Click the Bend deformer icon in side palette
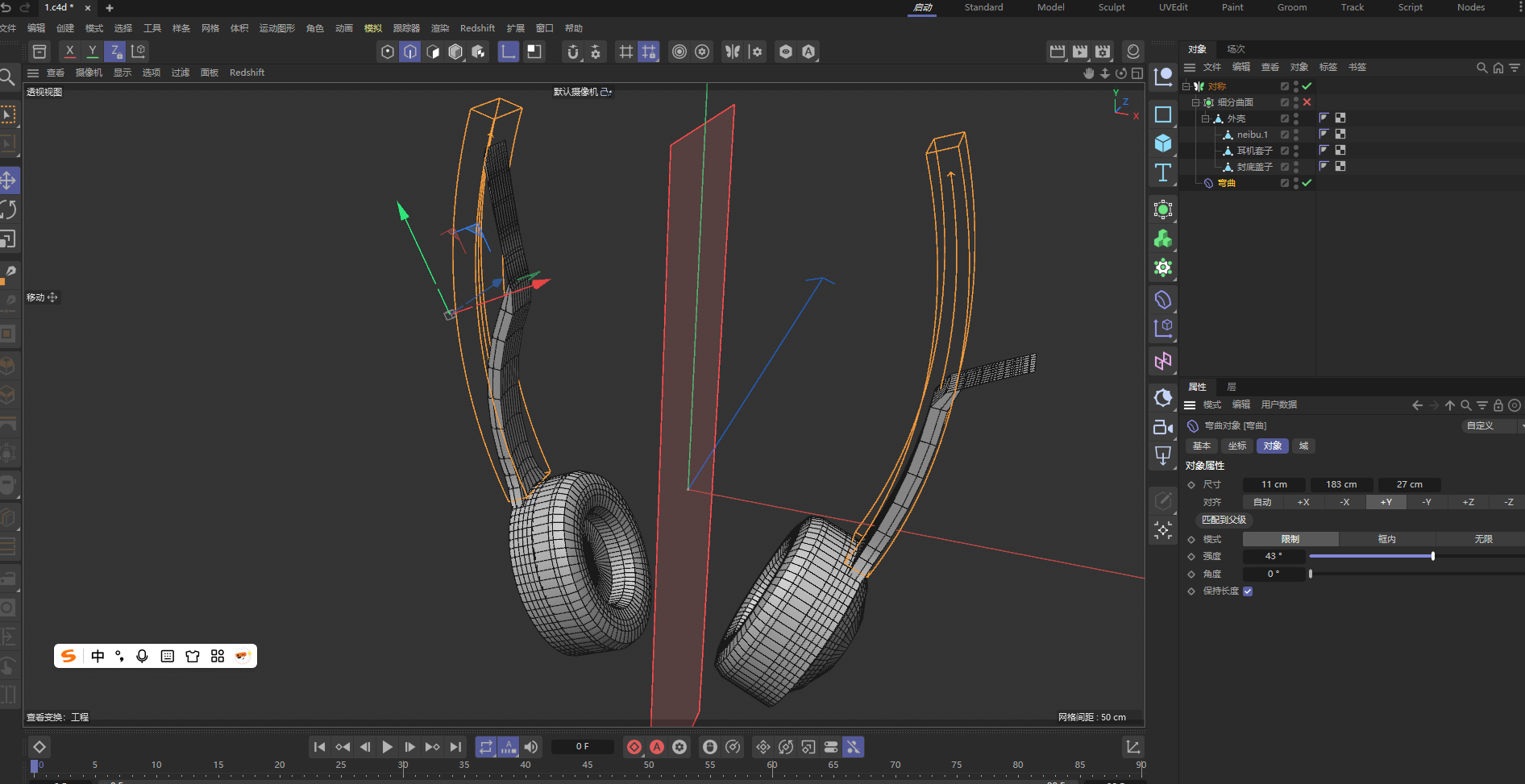The image size is (1525, 784). (1162, 300)
